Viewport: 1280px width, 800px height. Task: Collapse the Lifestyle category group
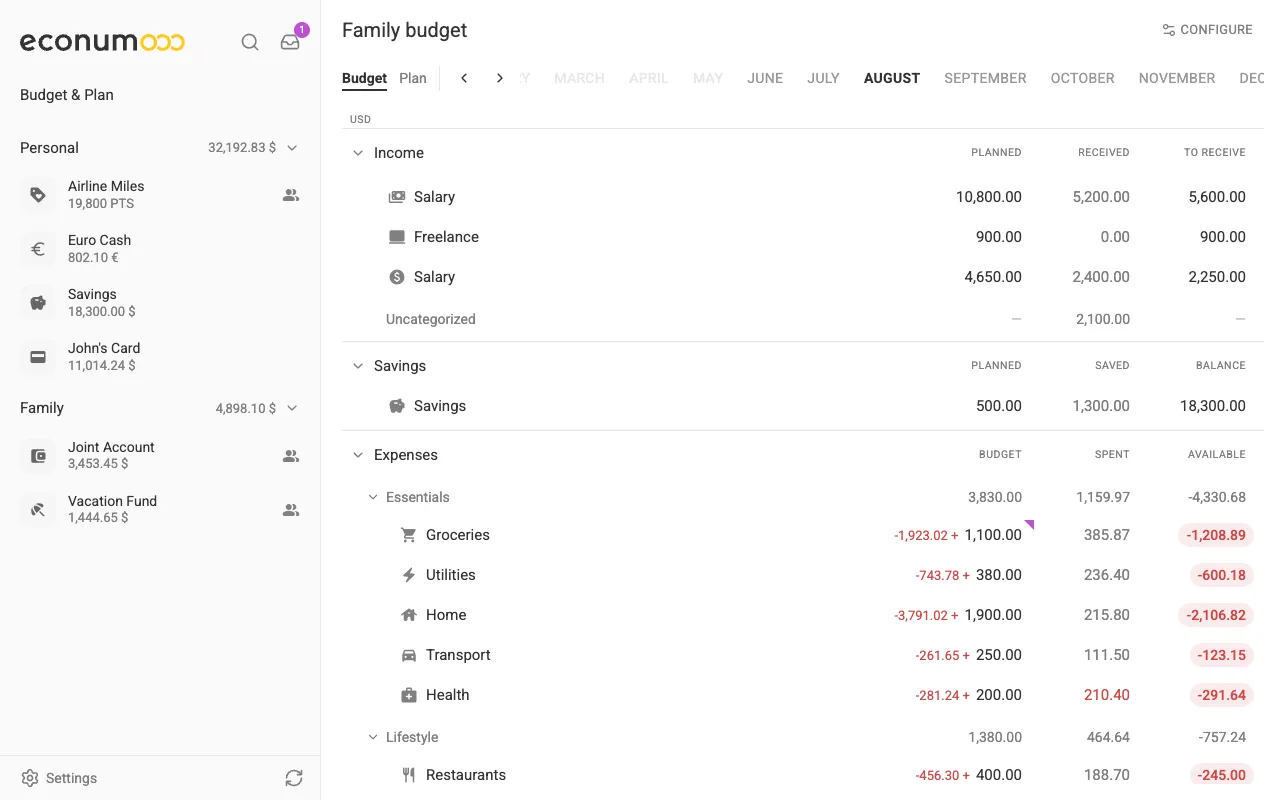pos(373,737)
